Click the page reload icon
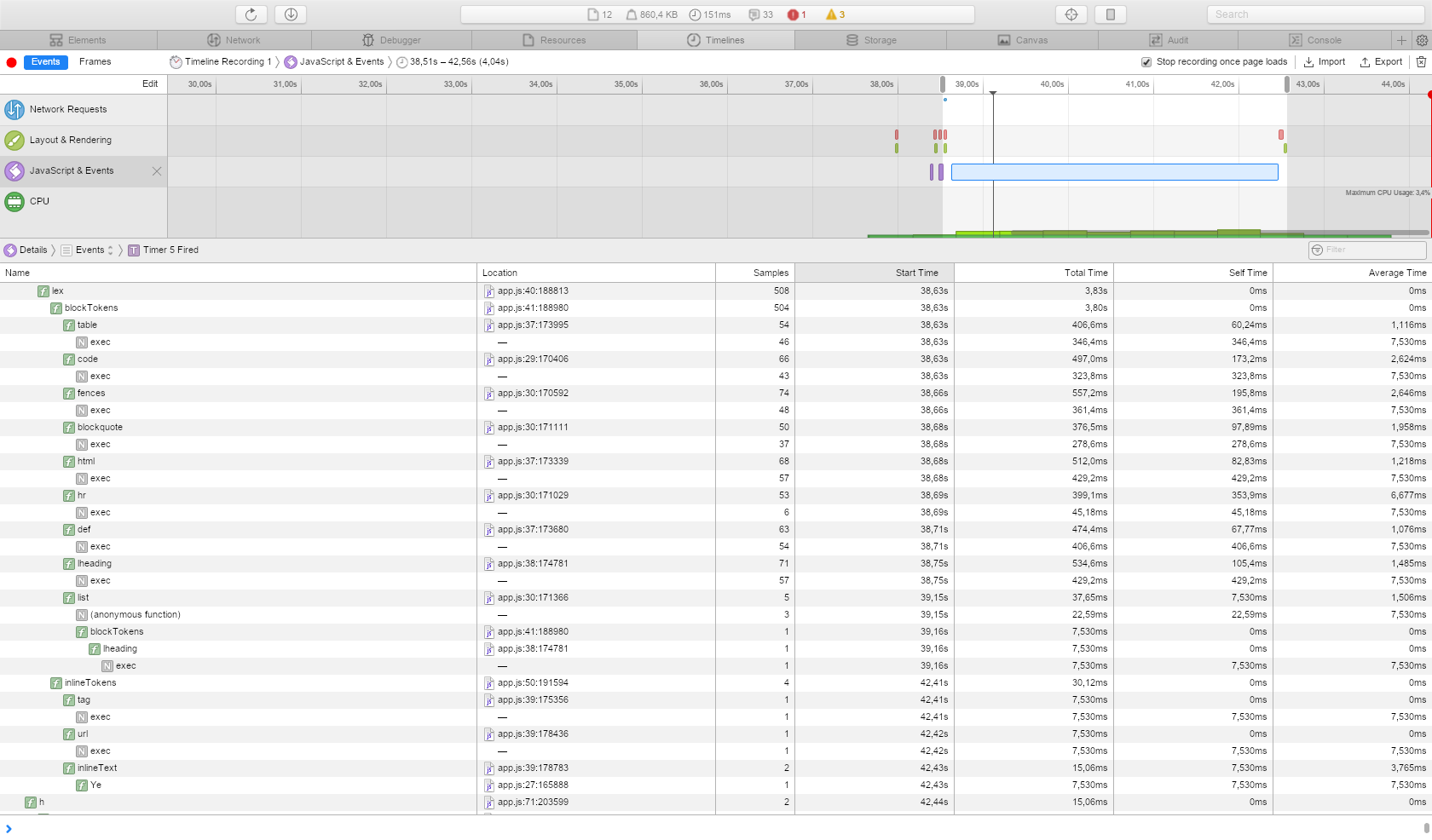1432x840 pixels. (250, 14)
